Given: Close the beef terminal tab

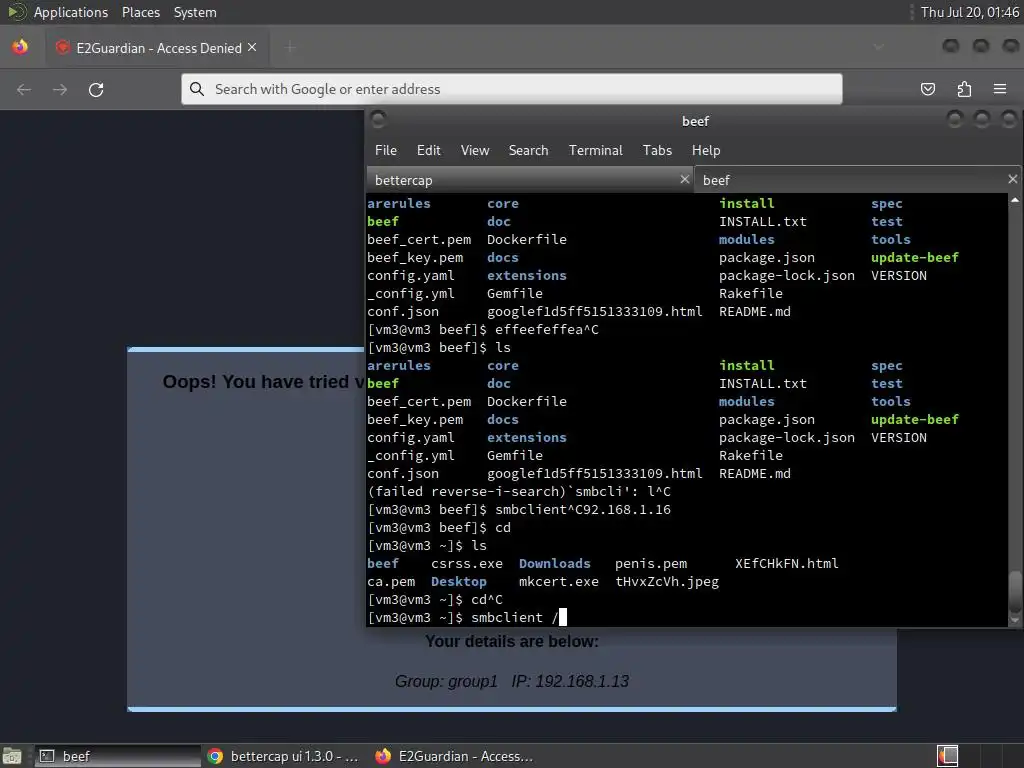Looking at the screenshot, I should pyautogui.click(x=1012, y=179).
